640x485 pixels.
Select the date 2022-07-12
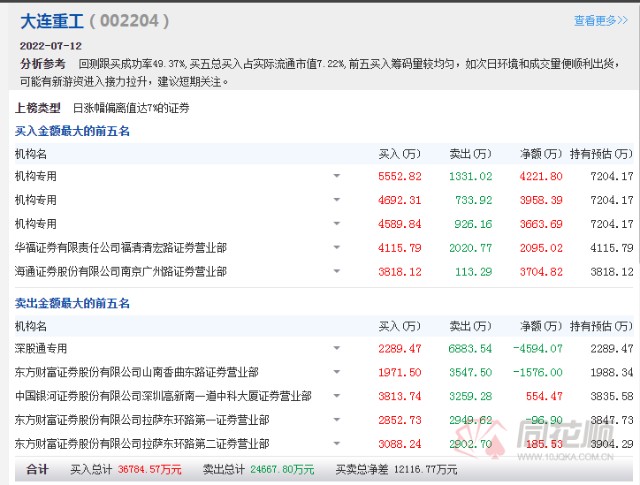51,46
